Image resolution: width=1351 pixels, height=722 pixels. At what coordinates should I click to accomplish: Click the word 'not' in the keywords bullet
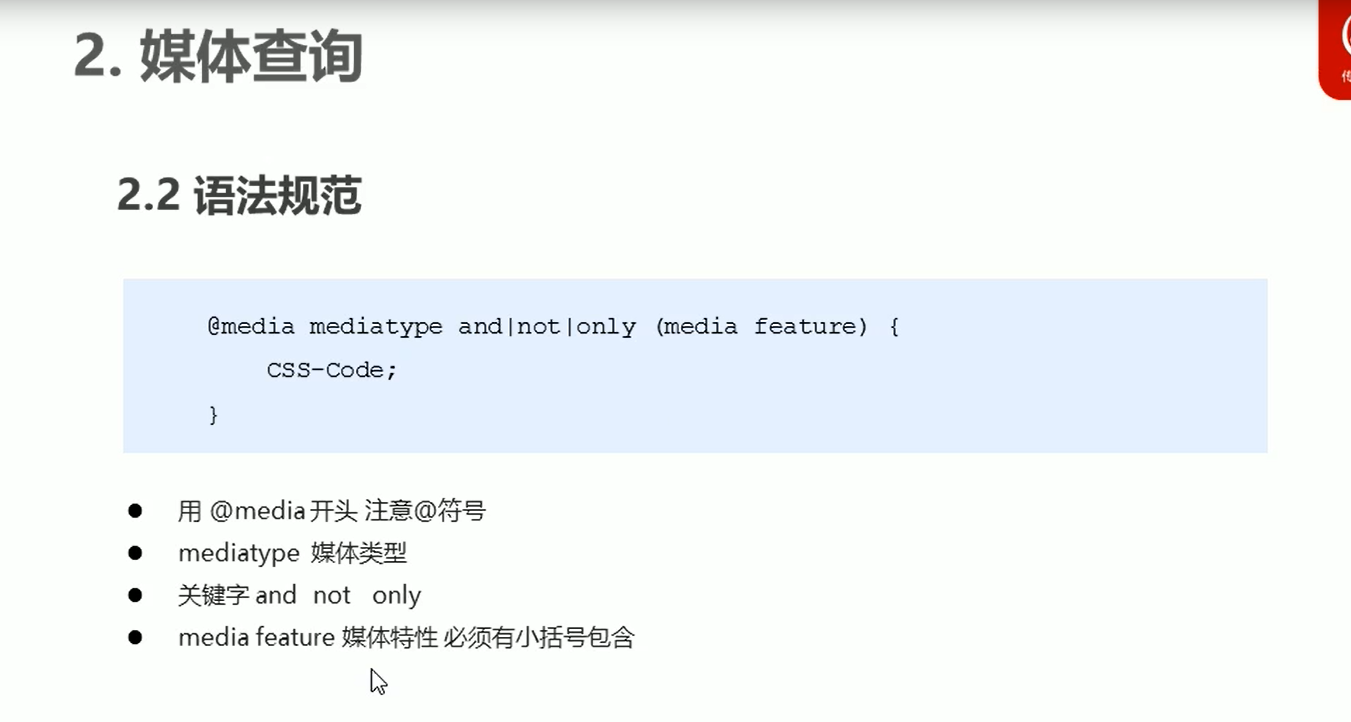(x=332, y=596)
